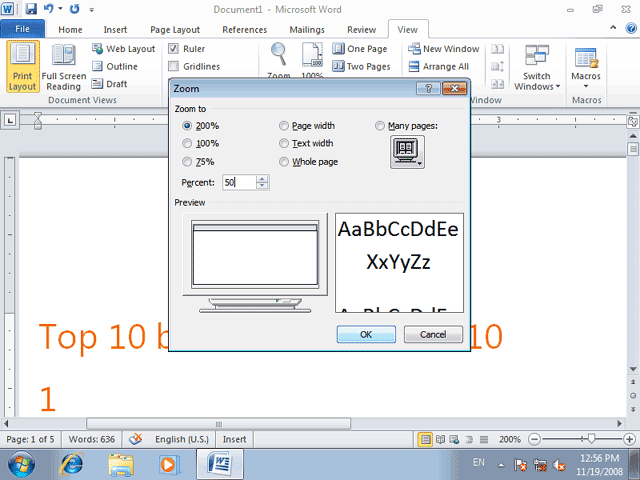Select Print Layout view

[22, 67]
